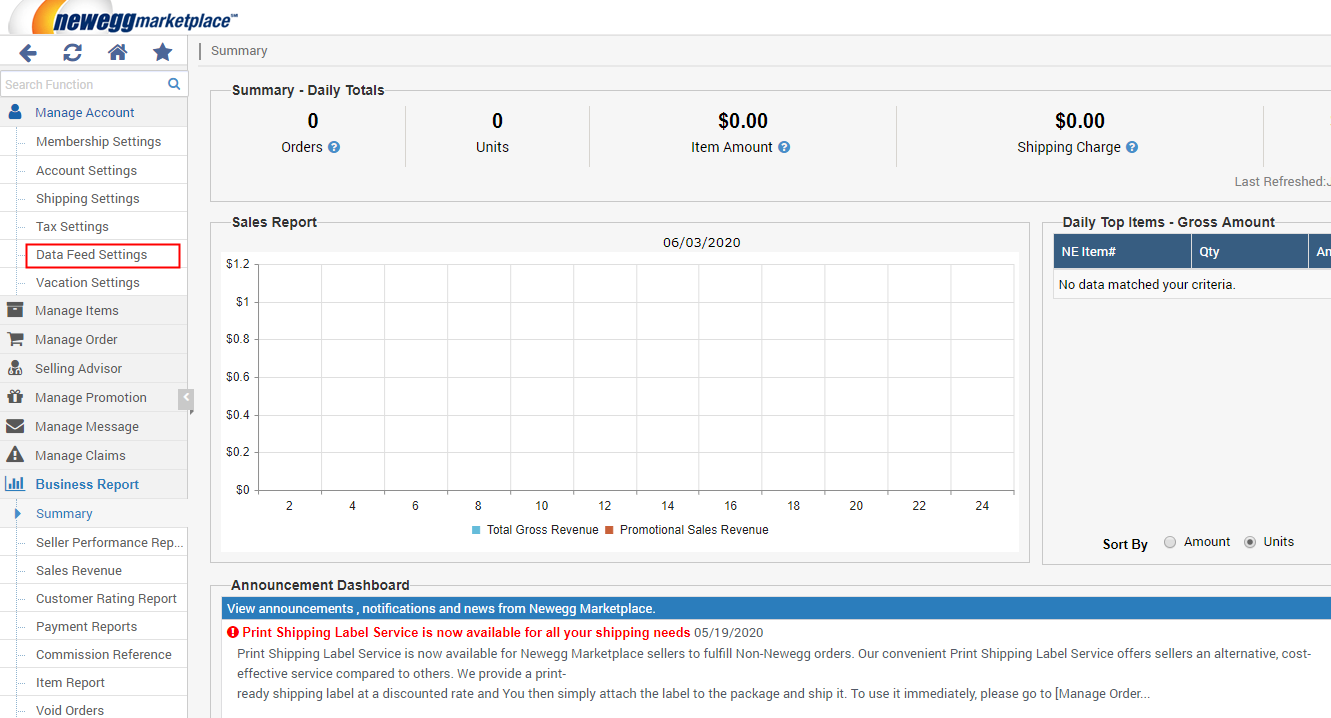
Task: Click the Newegg Marketplace logo
Action: click(125, 17)
